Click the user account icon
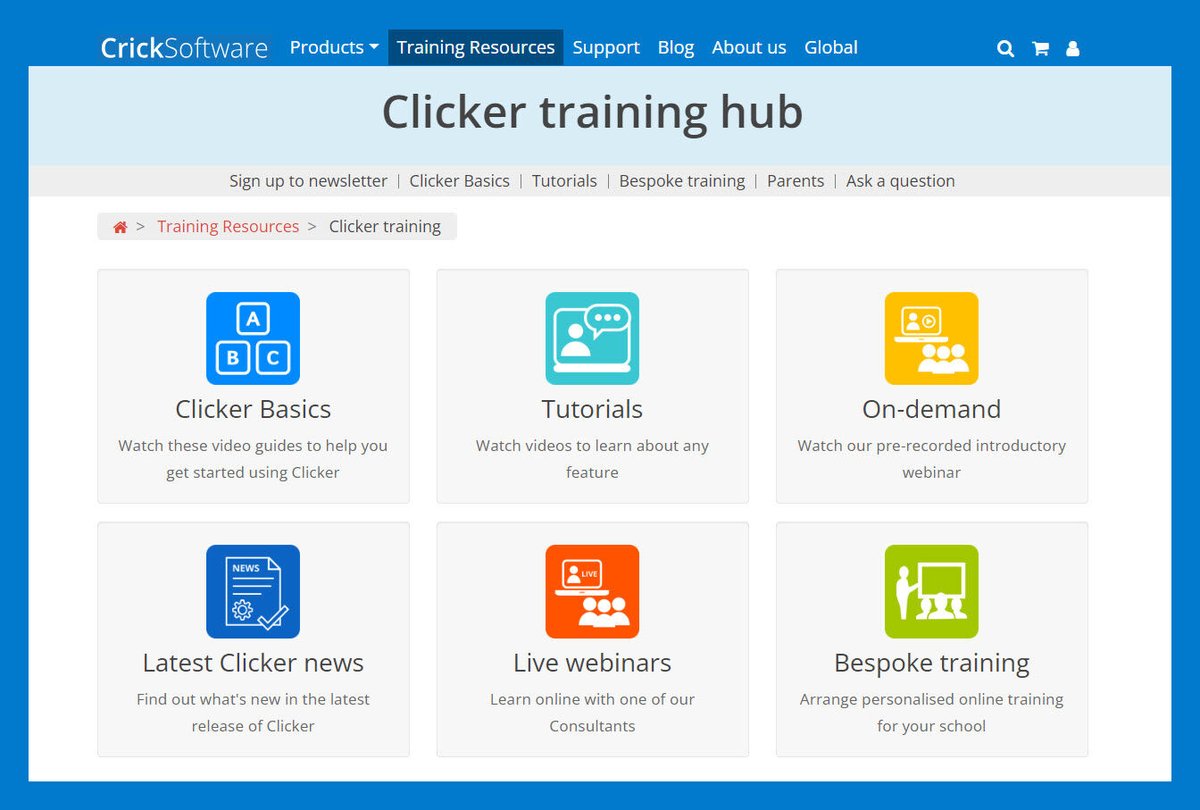 click(x=1073, y=47)
